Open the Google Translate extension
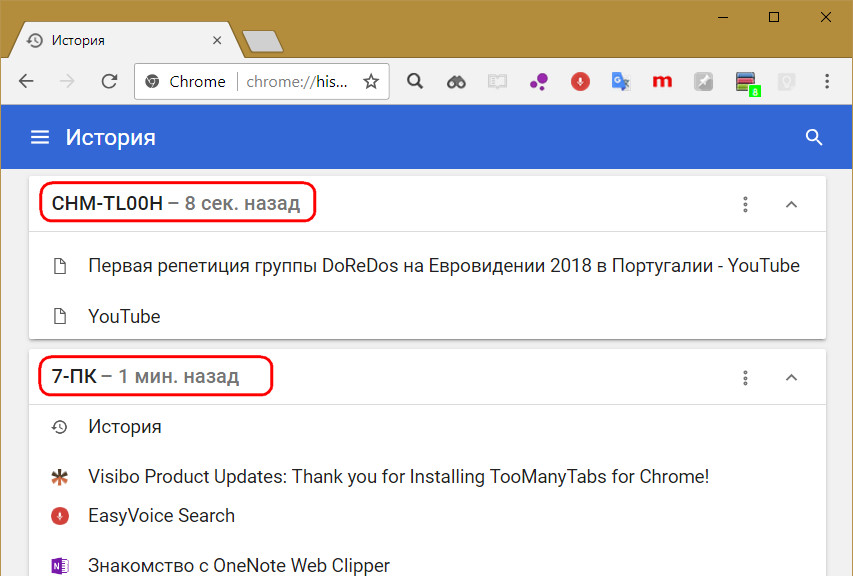 click(621, 82)
